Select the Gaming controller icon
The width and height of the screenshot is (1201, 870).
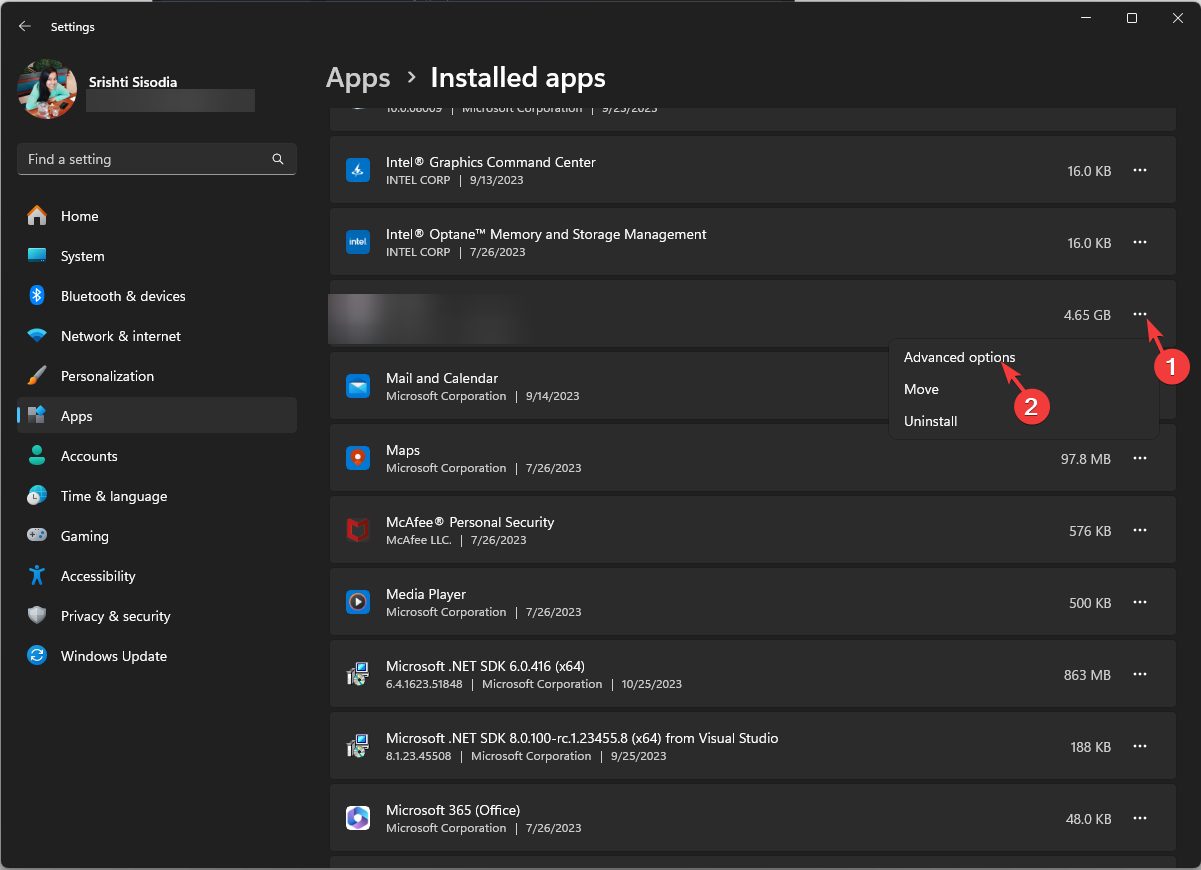pos(37,536)
